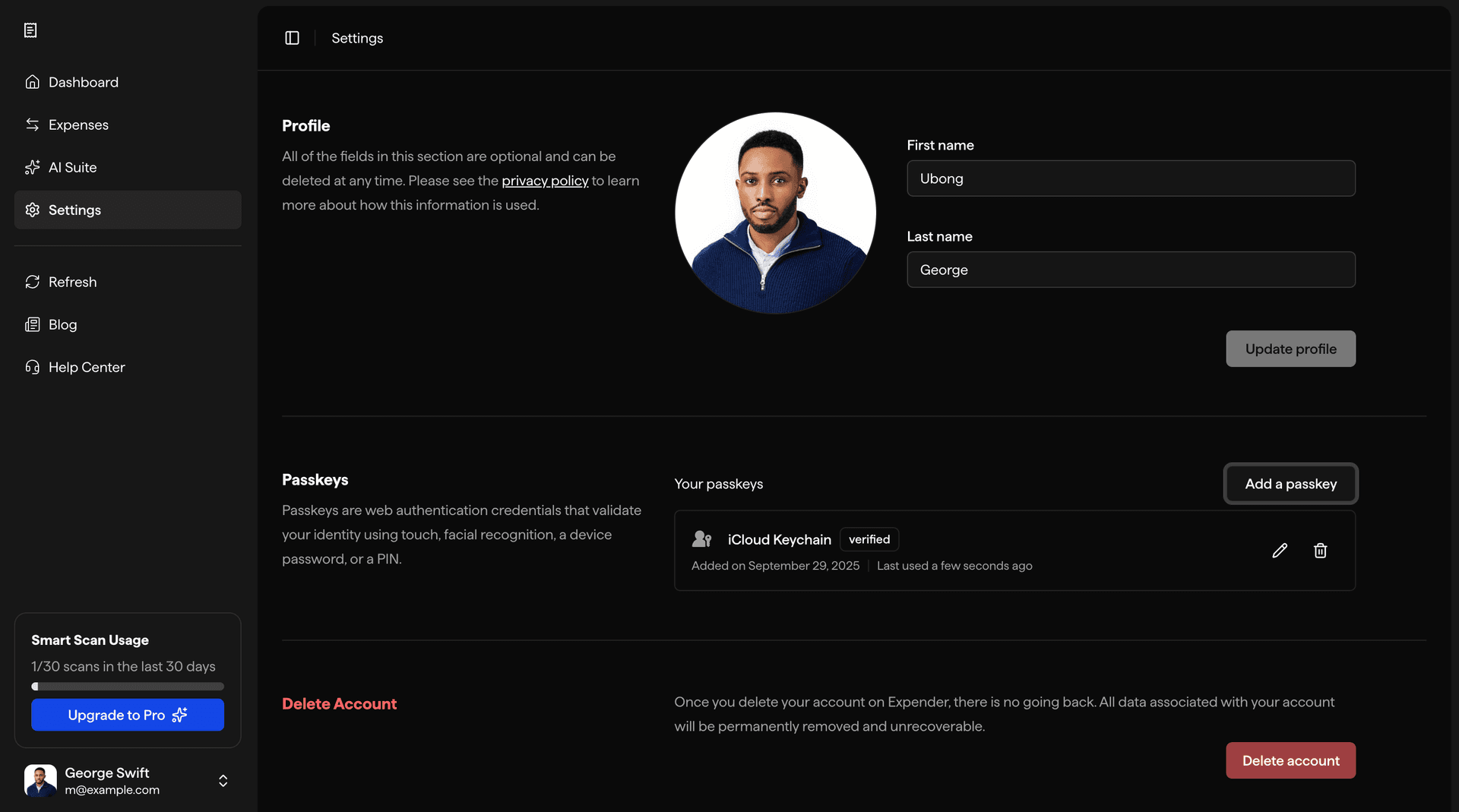Go to Expenses in the sidebar
1459x812 pixels.
click(78, 125)
